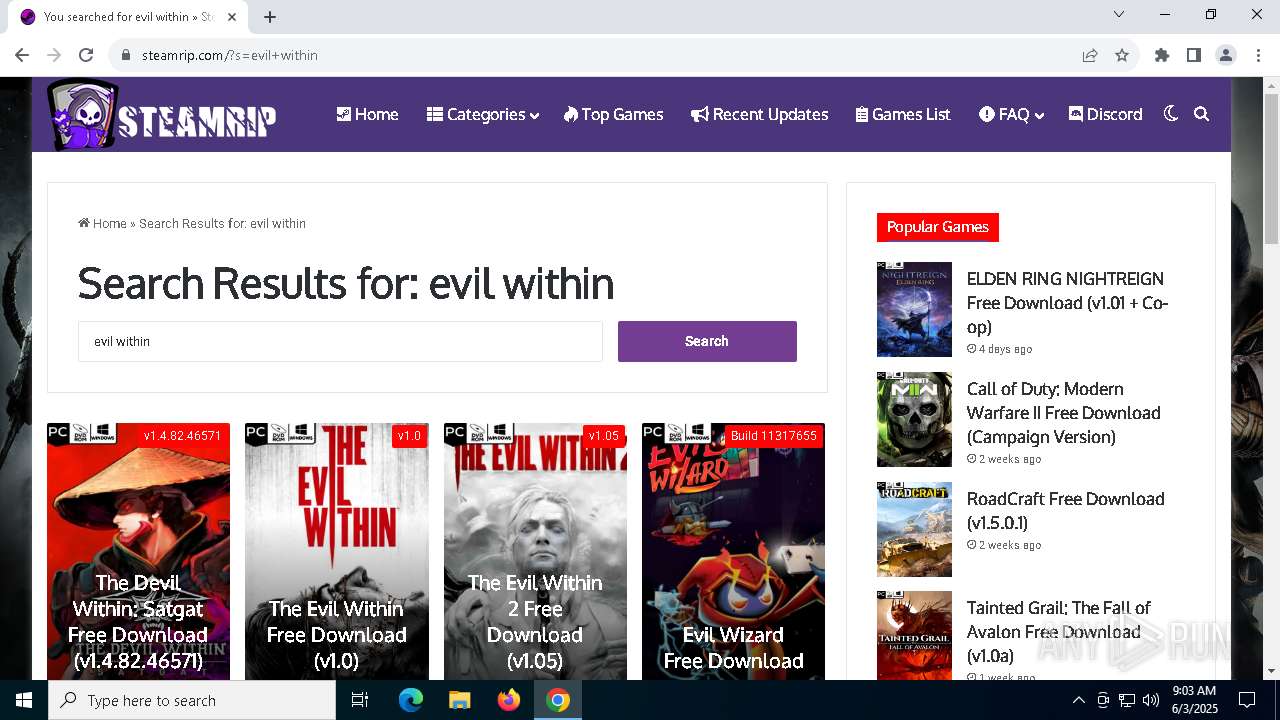Screen dimensions: 1280x720
Task: Bookmark this page with star icon
Action: pyautogui.click(x=1122, y=55)
